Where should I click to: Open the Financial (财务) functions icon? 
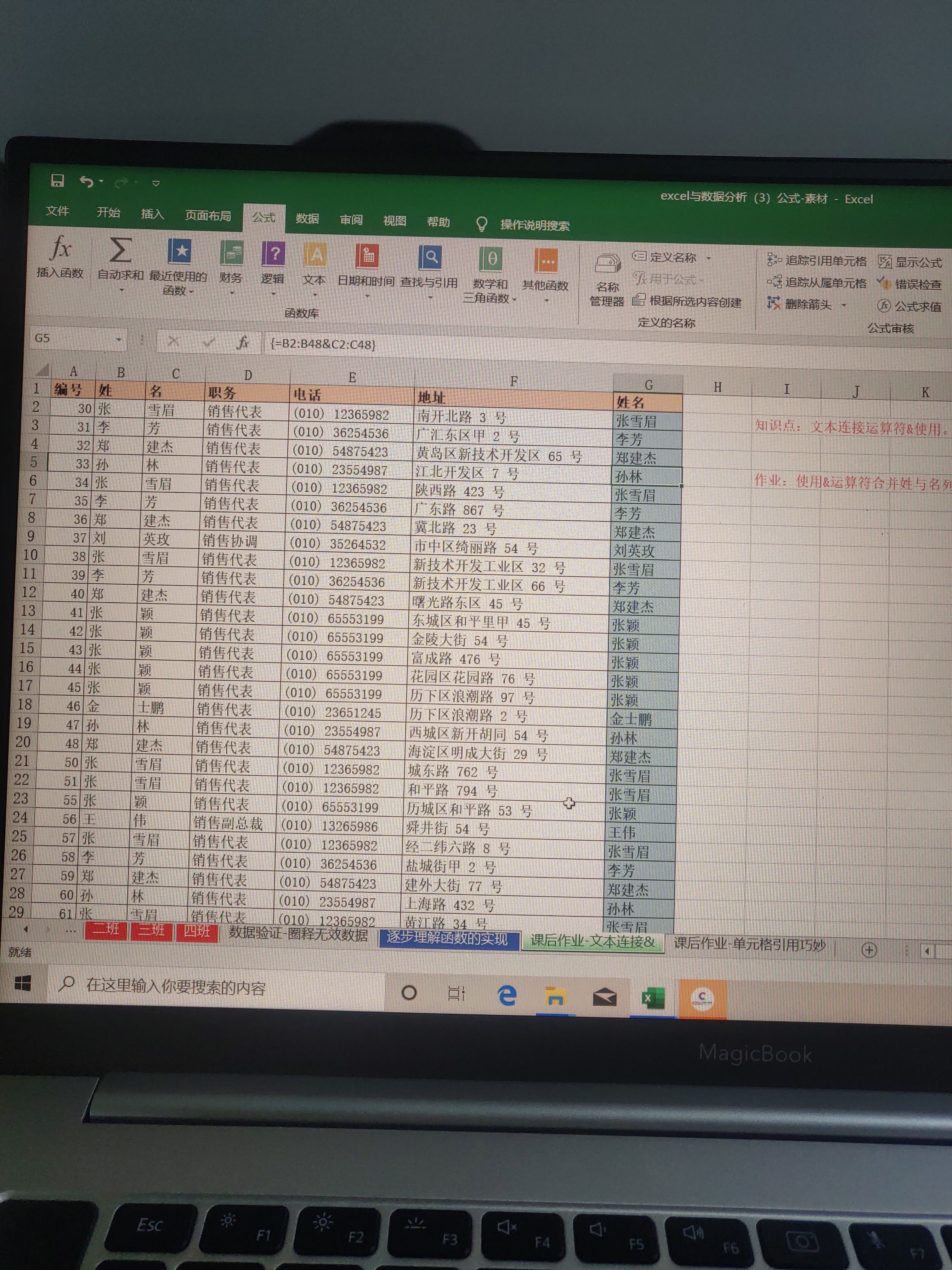[x=231, y=253]
